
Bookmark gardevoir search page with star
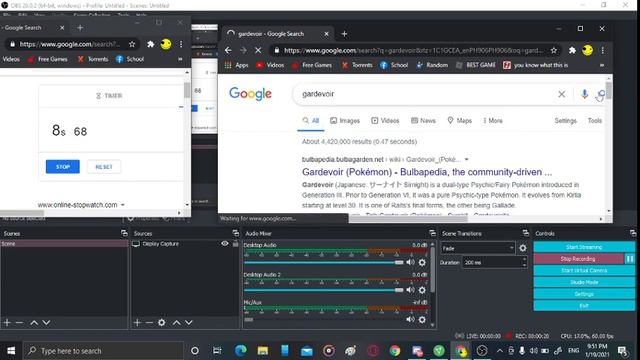(553, 50)
